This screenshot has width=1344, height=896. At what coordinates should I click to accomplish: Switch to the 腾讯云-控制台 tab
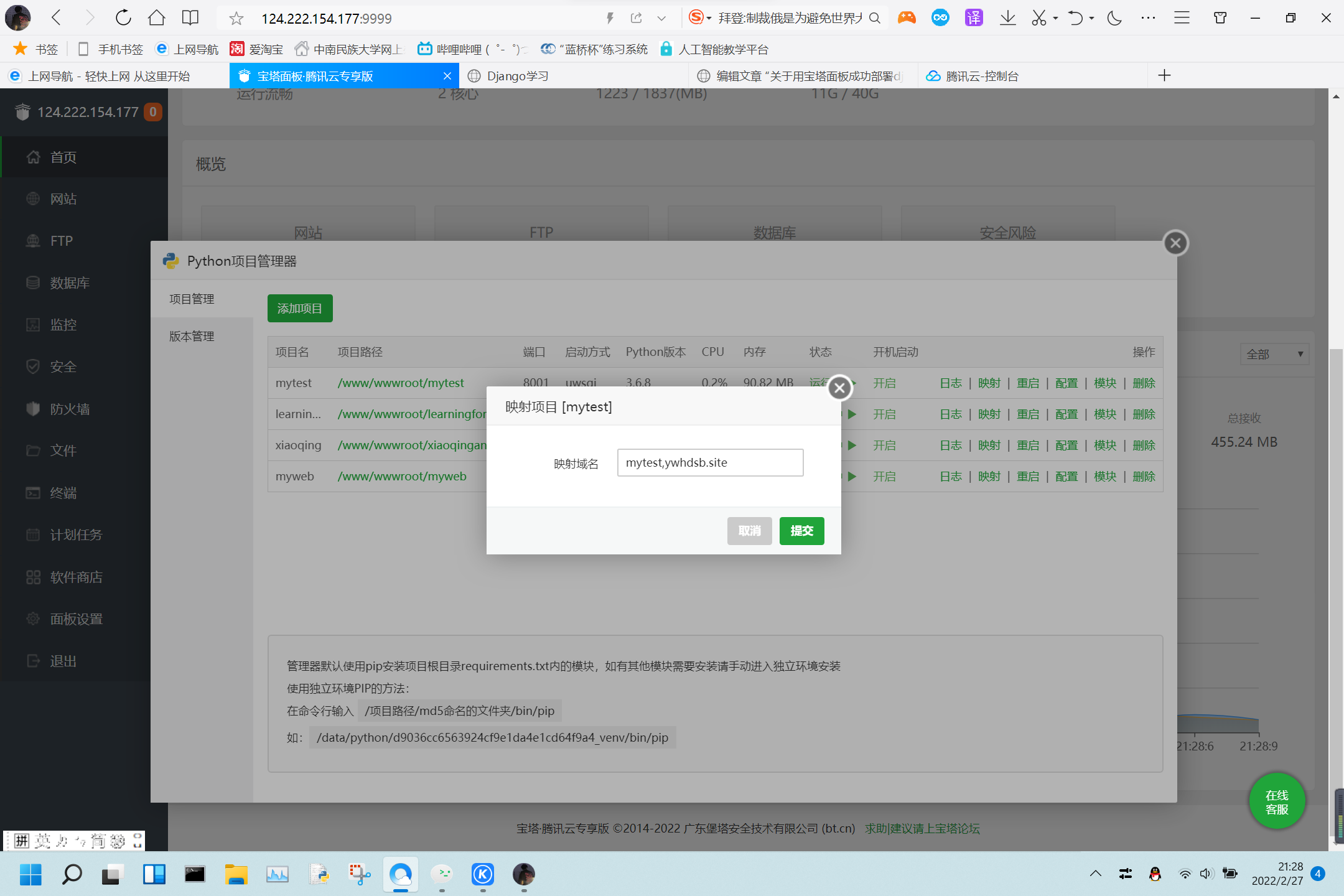point(1033,76)
